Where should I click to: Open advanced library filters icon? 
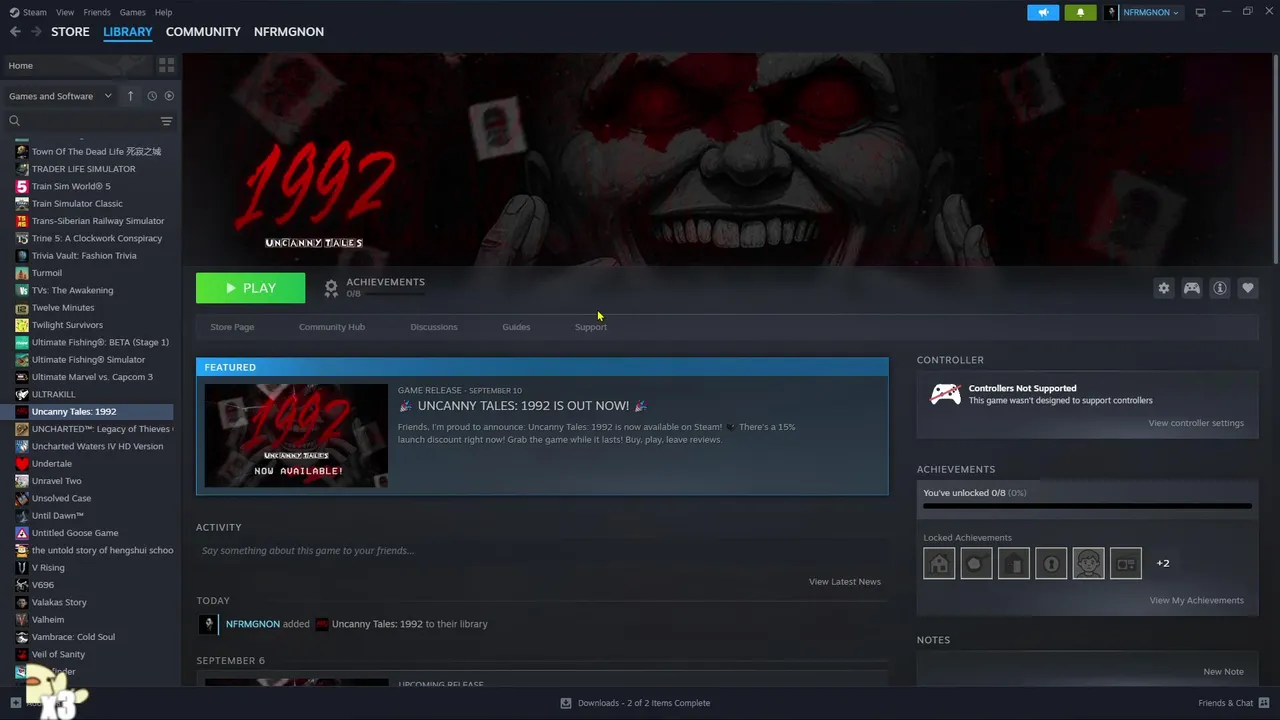[x=166, y=121]
